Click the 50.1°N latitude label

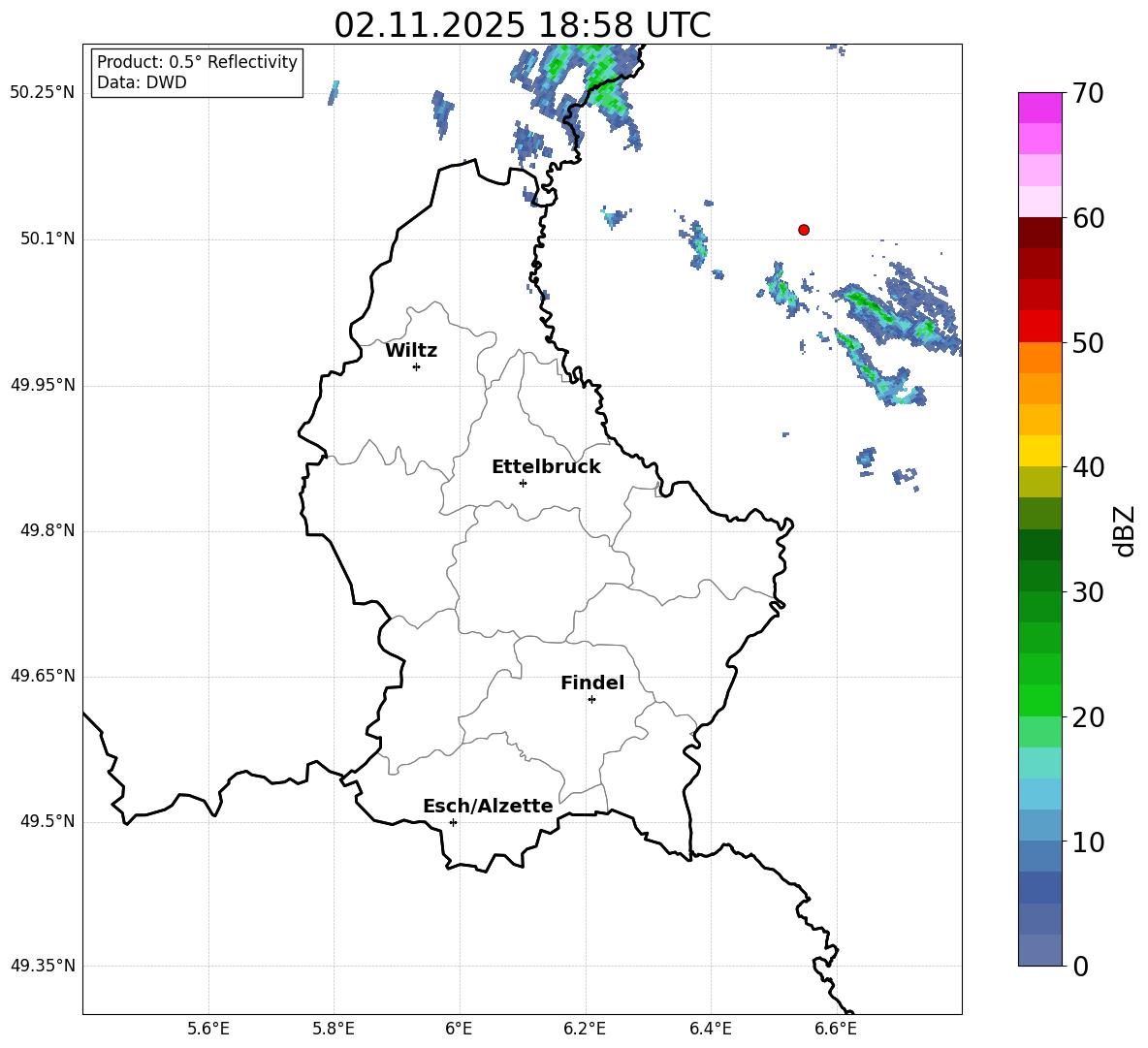48,239
